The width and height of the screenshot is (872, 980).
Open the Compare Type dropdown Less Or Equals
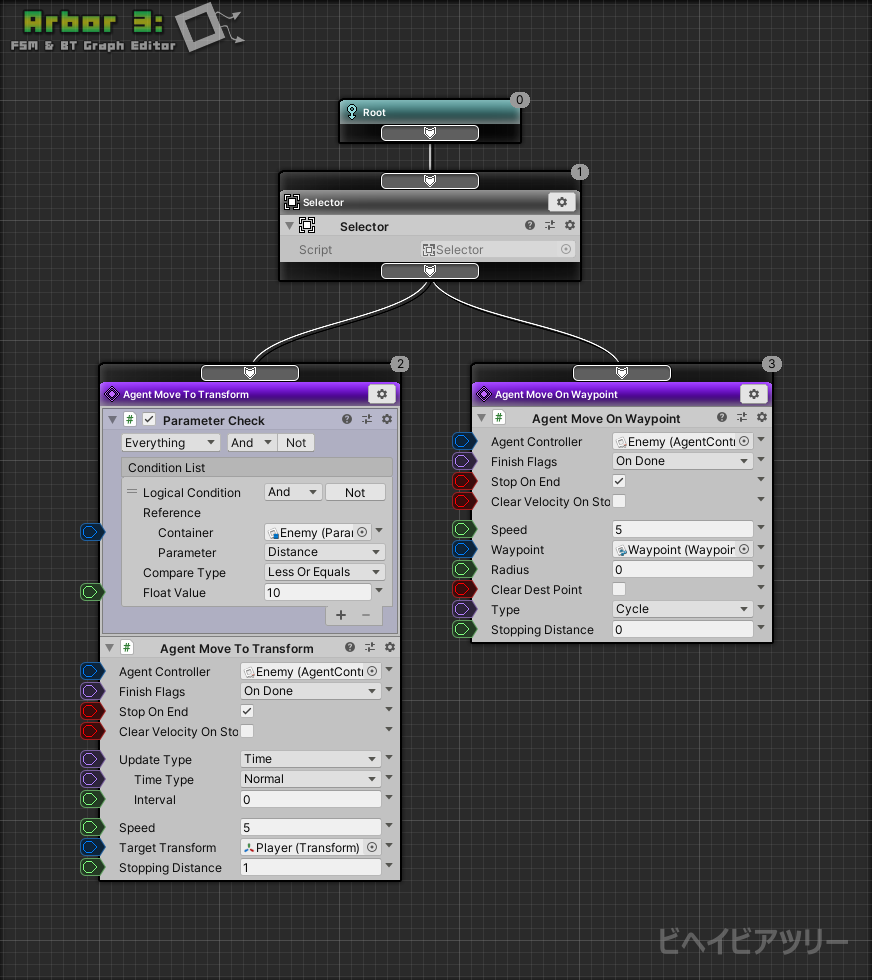click(324, 572)
